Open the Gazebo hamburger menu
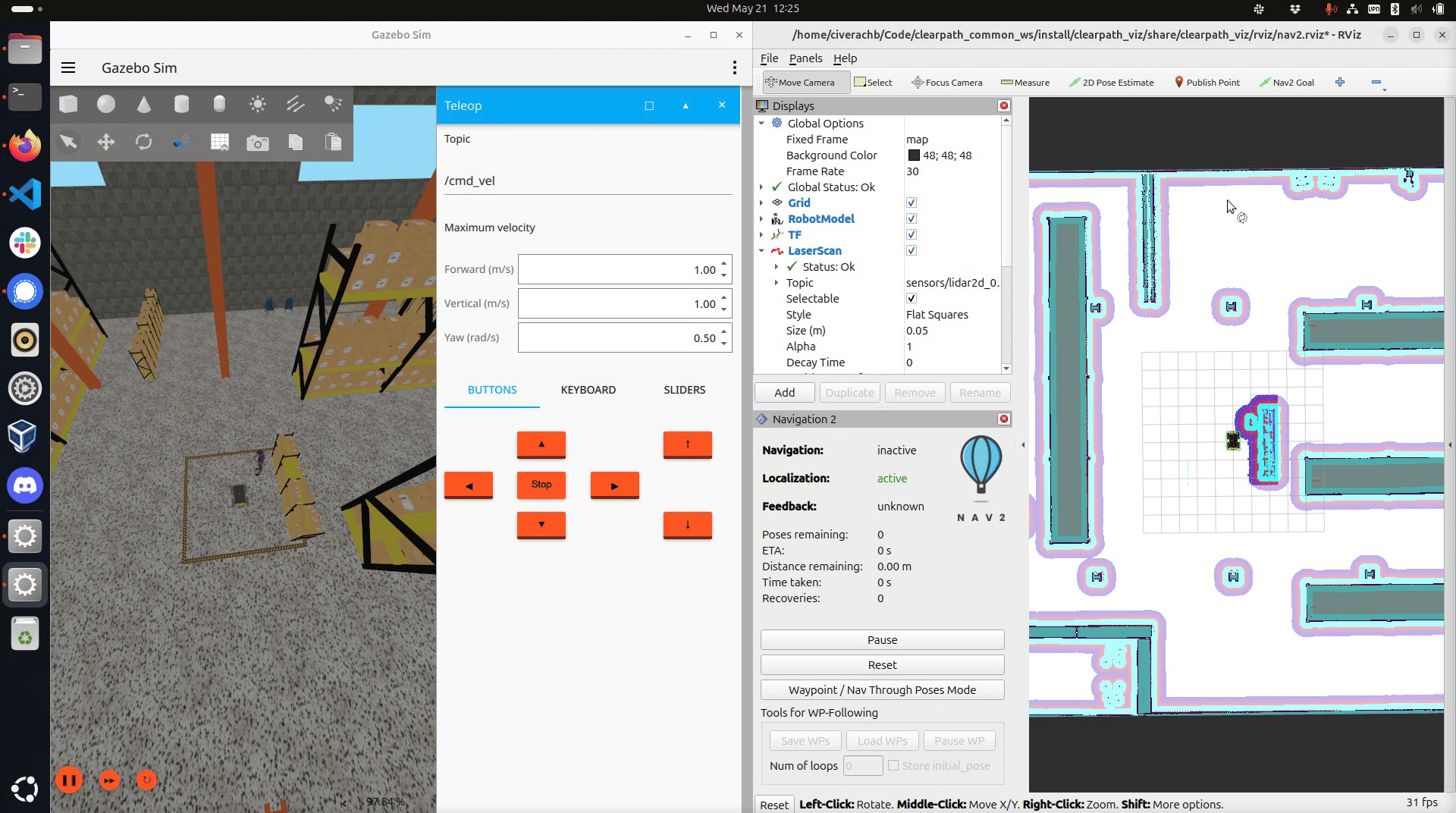The height and width of the screenshot is (813, 1456). (68, 68)
